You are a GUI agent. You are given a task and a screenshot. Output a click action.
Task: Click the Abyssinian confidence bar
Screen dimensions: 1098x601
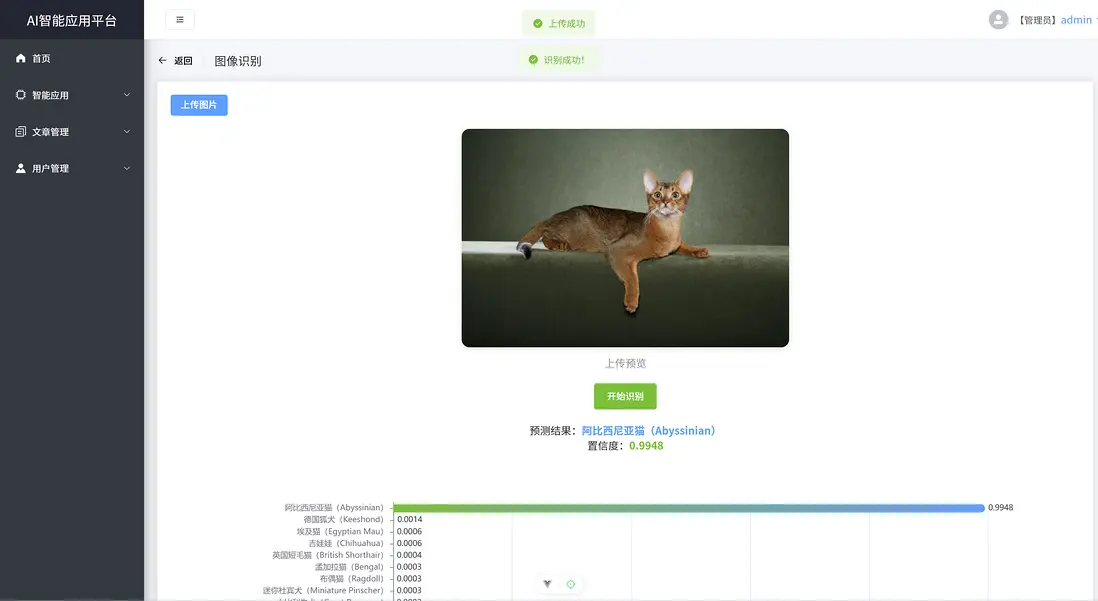[x=689, y=508]
